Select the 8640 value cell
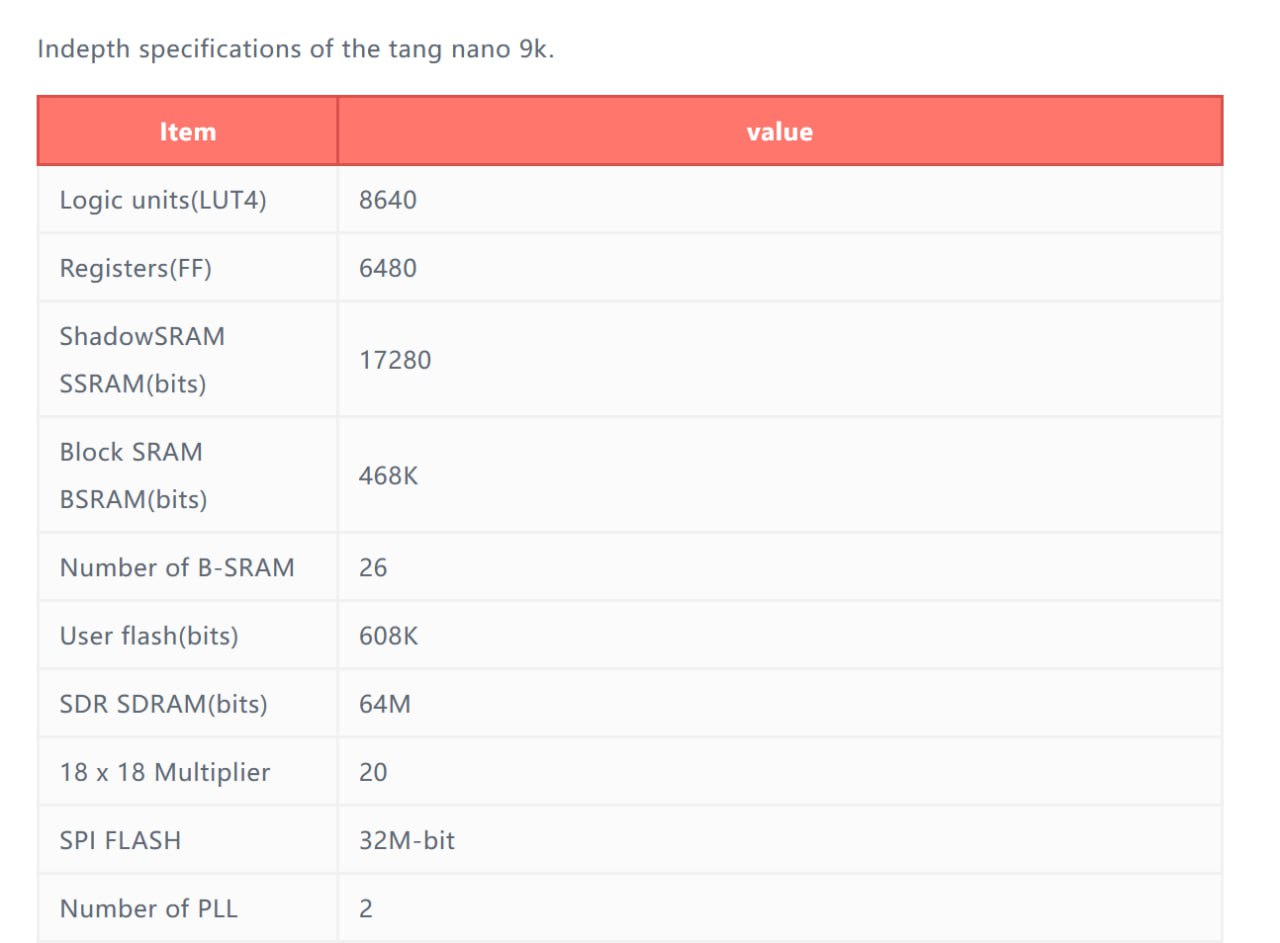Image resolution: width=1280 pixels, height=943 pixels. [x=388, y=200]
